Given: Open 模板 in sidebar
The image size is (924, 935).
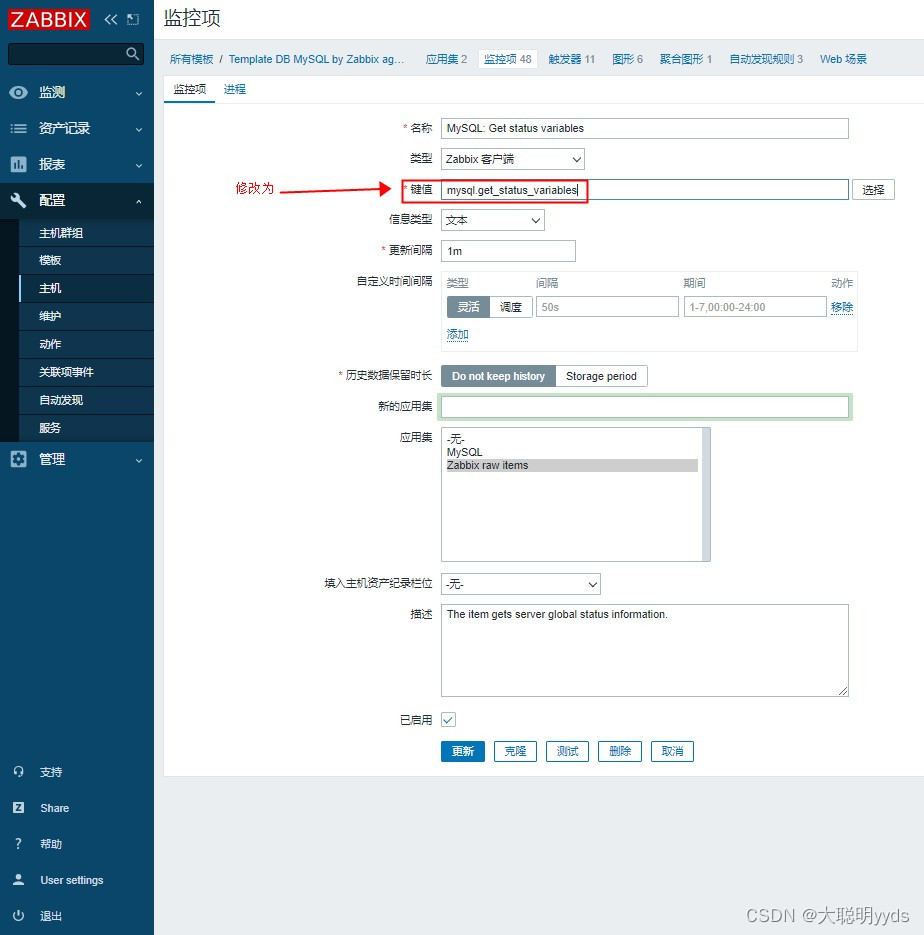Looking at the screenshot, I should point(86,261).
